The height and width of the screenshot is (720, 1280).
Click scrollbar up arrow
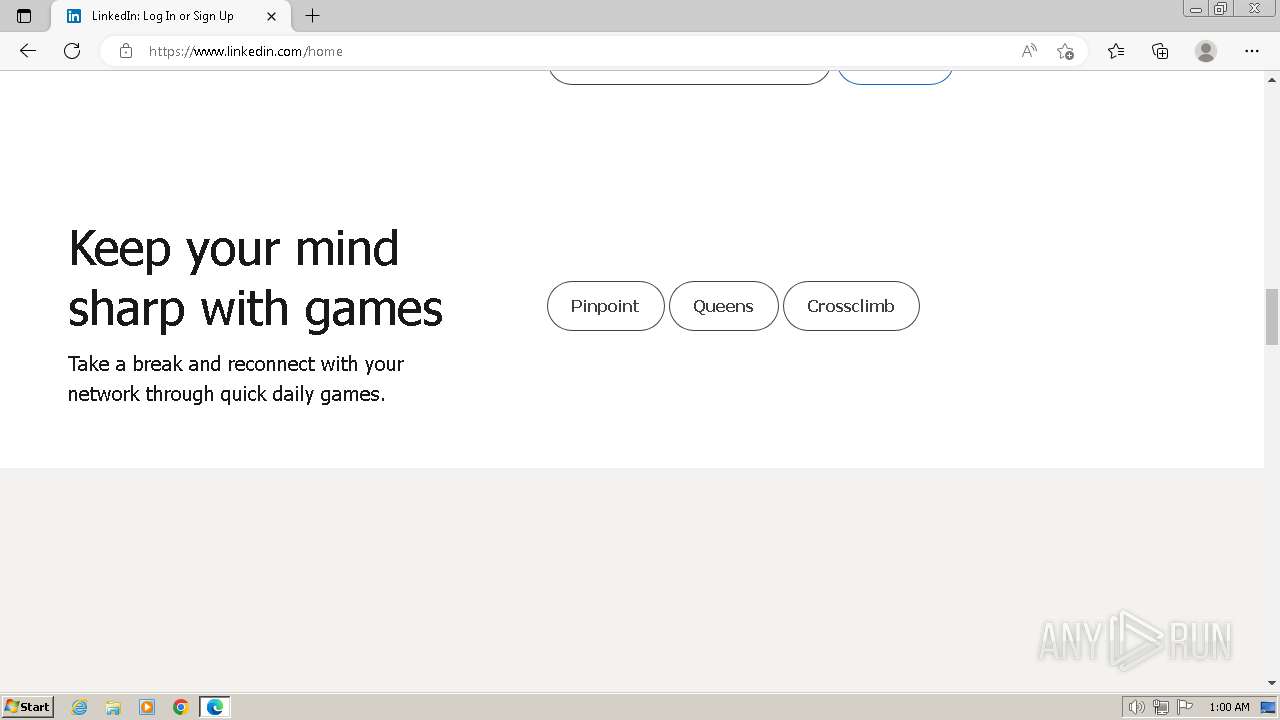pyautogui.click(x=1272, y=78)
